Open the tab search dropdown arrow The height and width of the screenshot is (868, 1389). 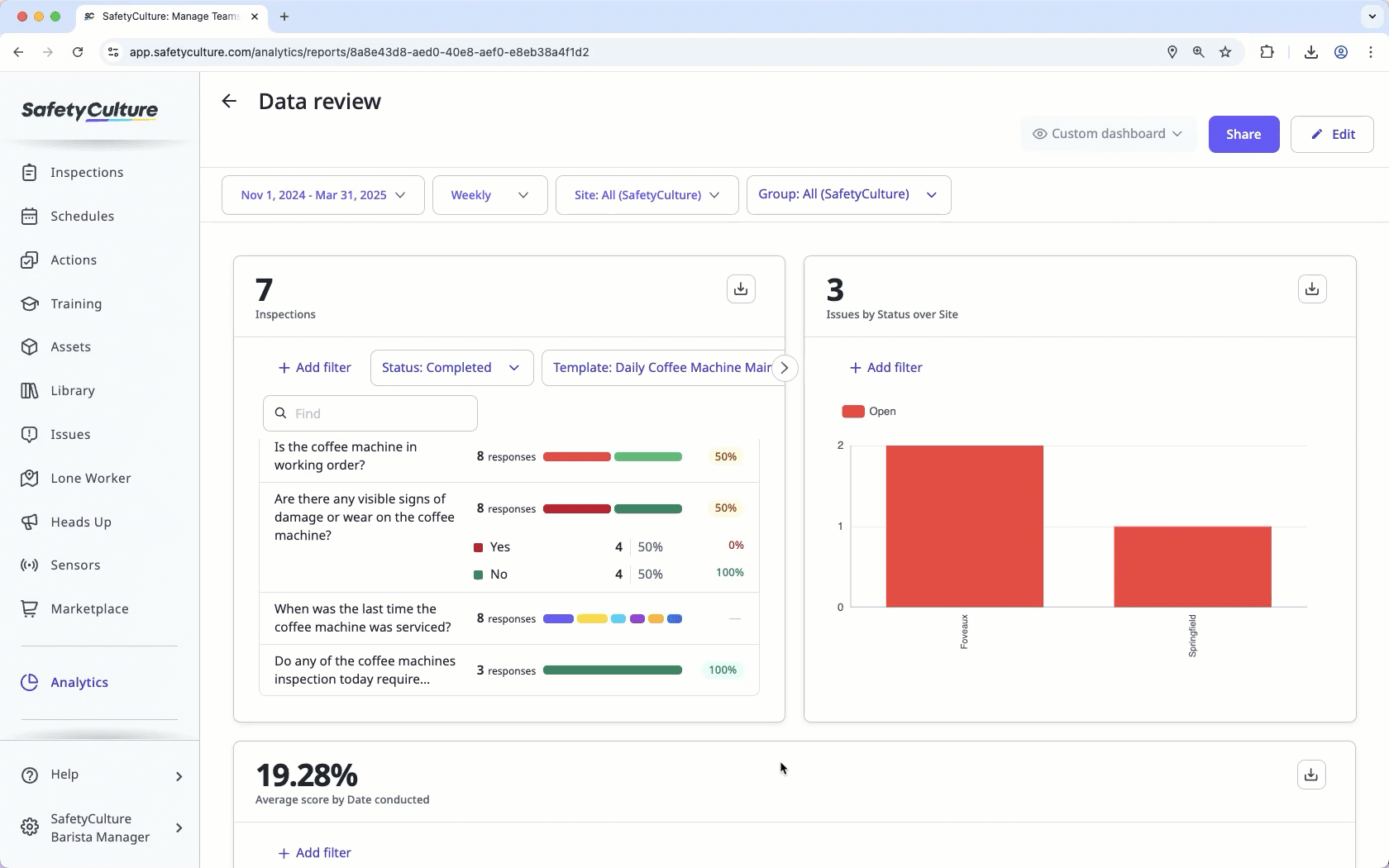click(1372, 17)
